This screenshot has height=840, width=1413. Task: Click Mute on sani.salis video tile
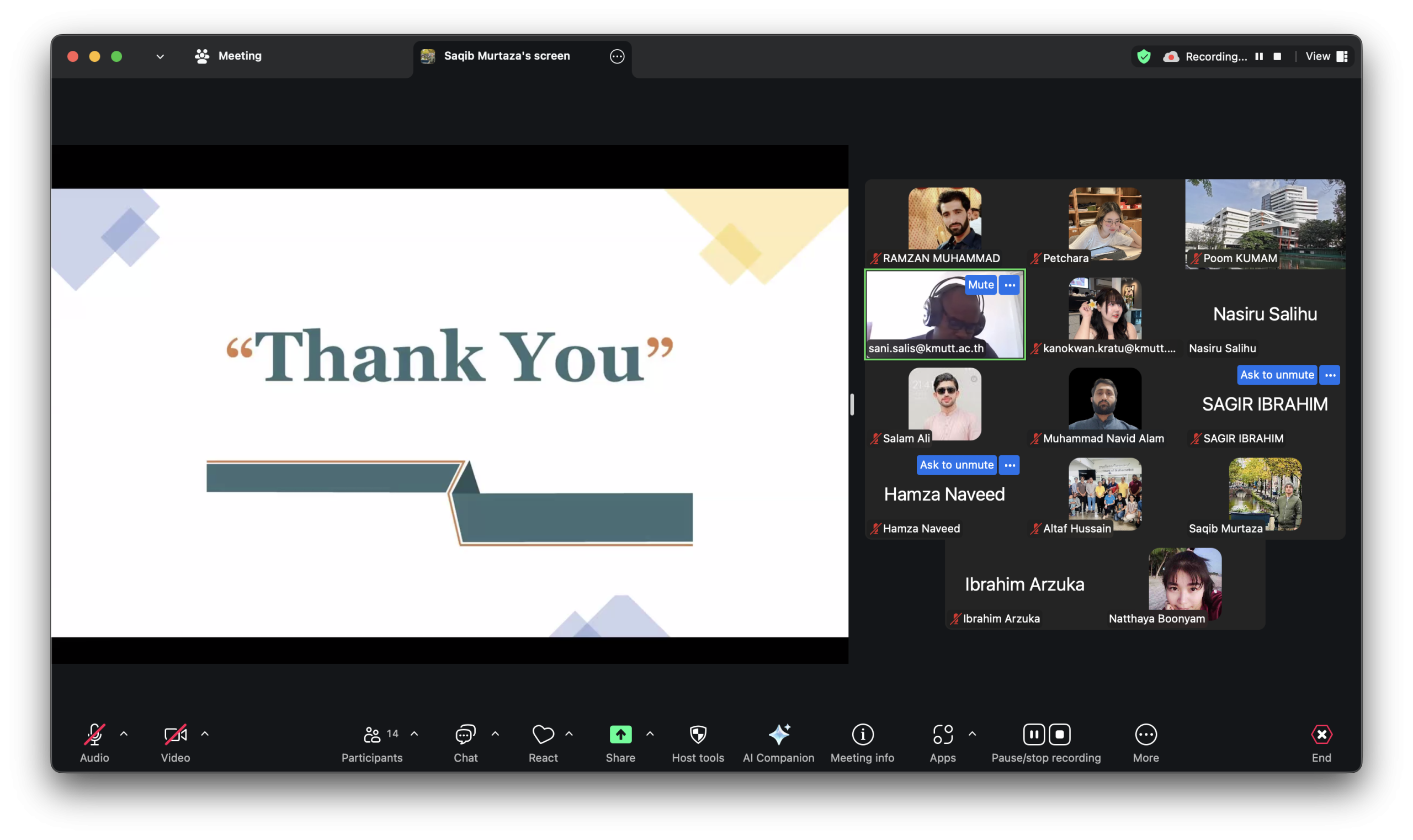point(980,285)
